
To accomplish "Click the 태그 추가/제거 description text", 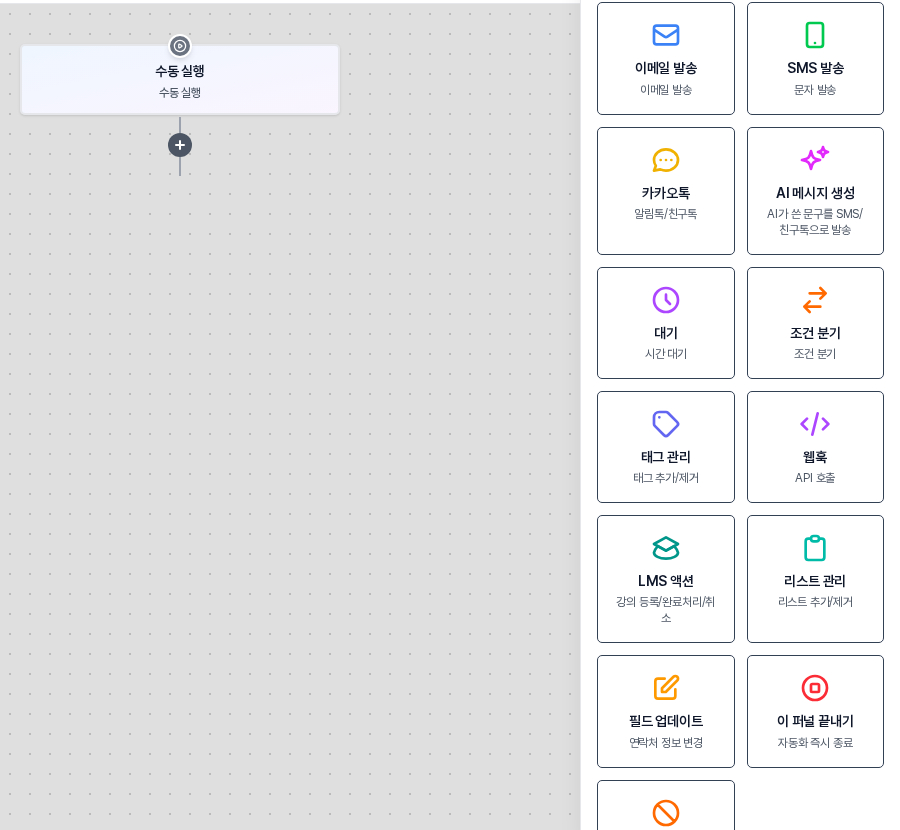I will click(x=666, y=478).
